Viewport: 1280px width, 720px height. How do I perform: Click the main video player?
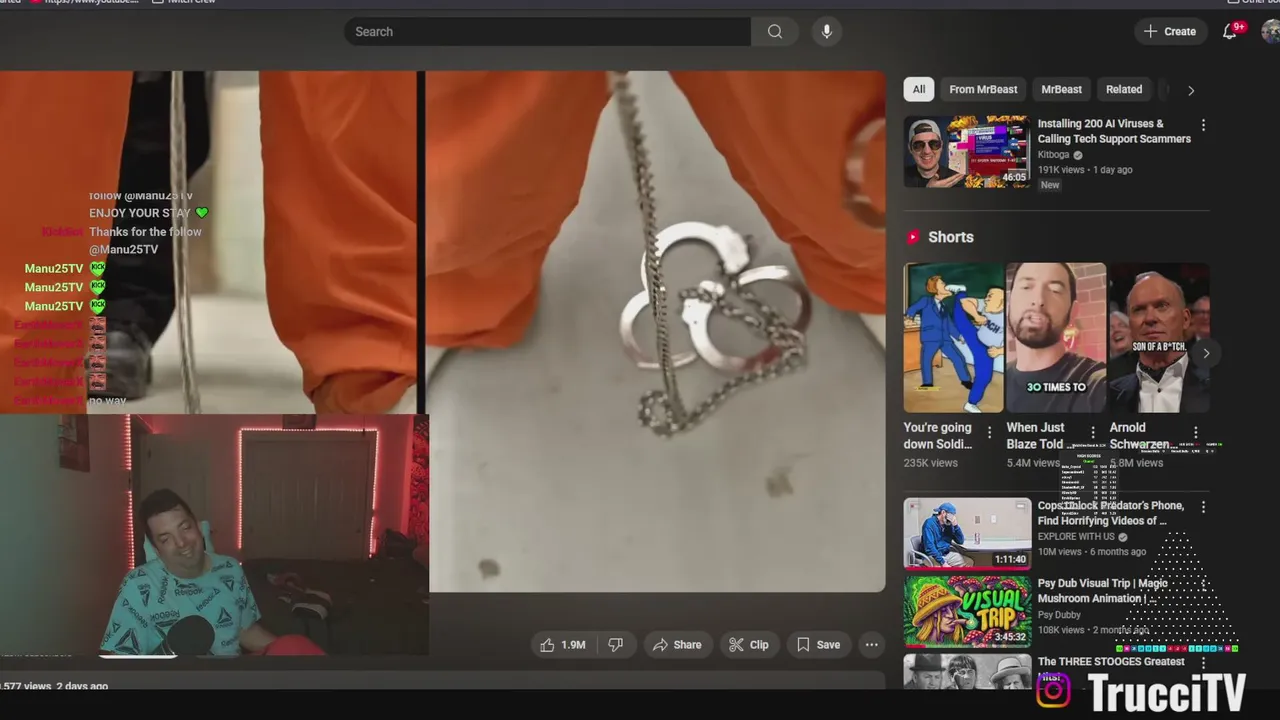pyautogui.click(x=442, y=331)
